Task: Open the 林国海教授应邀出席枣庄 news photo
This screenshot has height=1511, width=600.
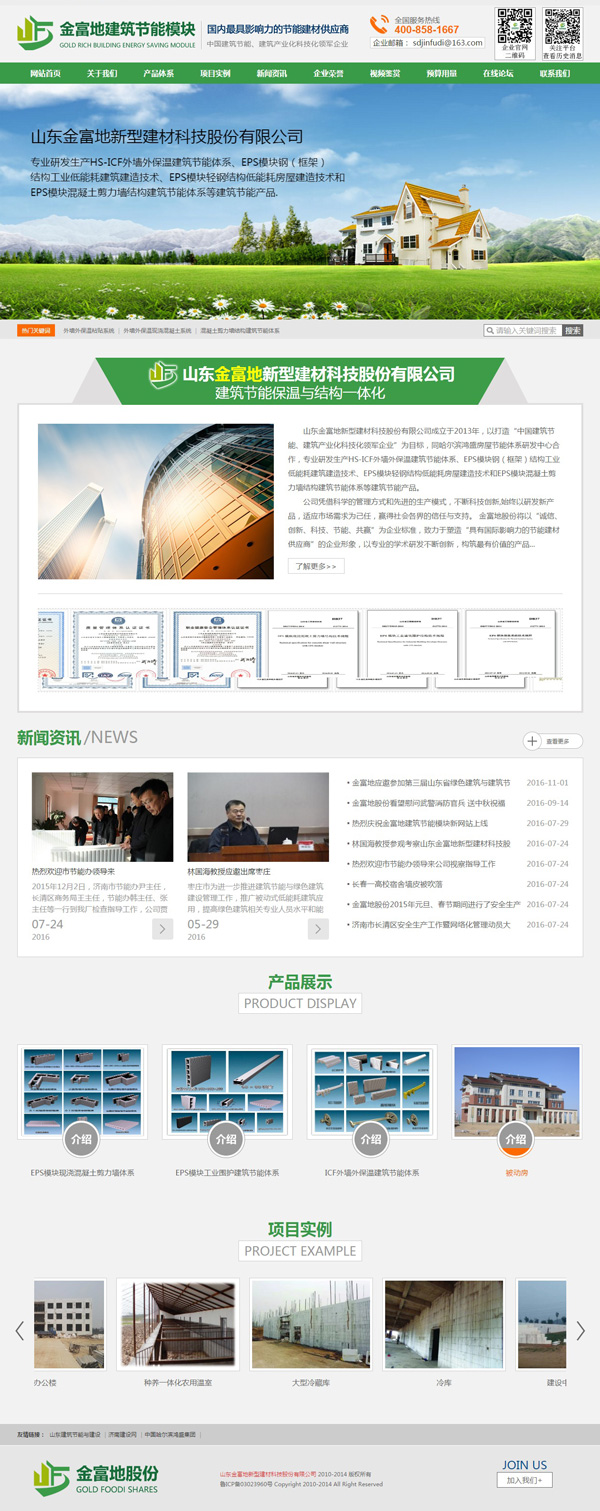Action: coord(258,817)
